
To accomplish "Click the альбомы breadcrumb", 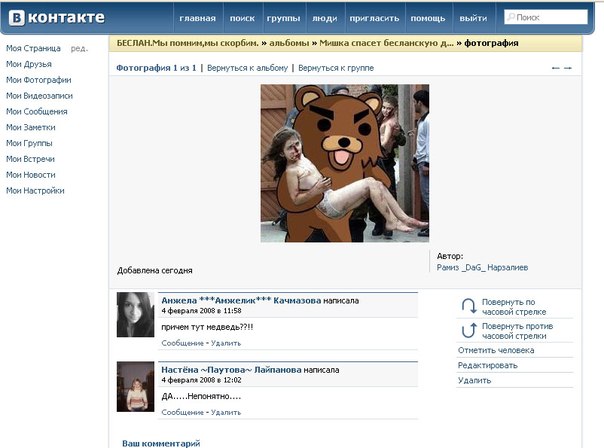I will [x=289, y=43].
